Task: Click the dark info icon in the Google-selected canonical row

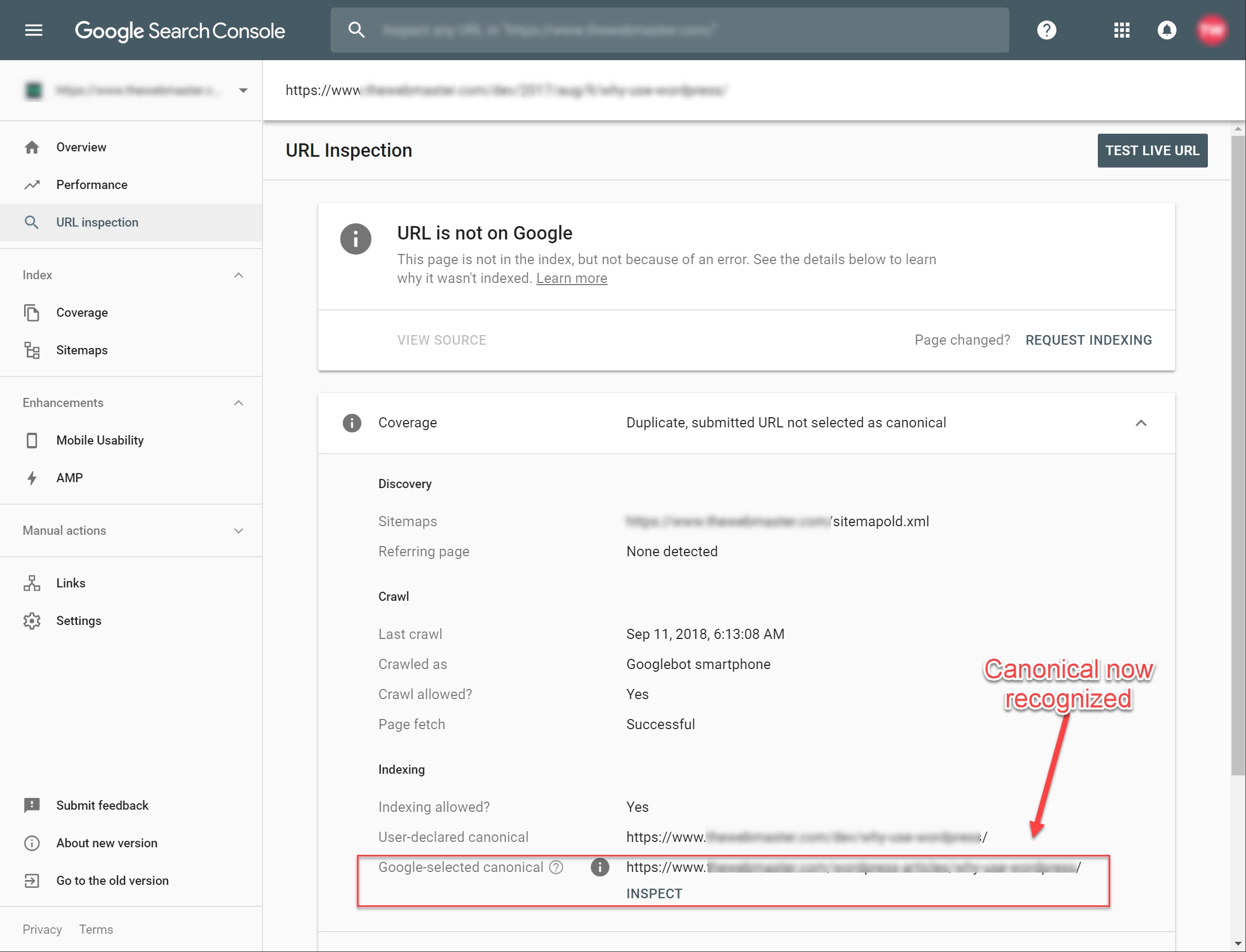Action: [600, 867]
